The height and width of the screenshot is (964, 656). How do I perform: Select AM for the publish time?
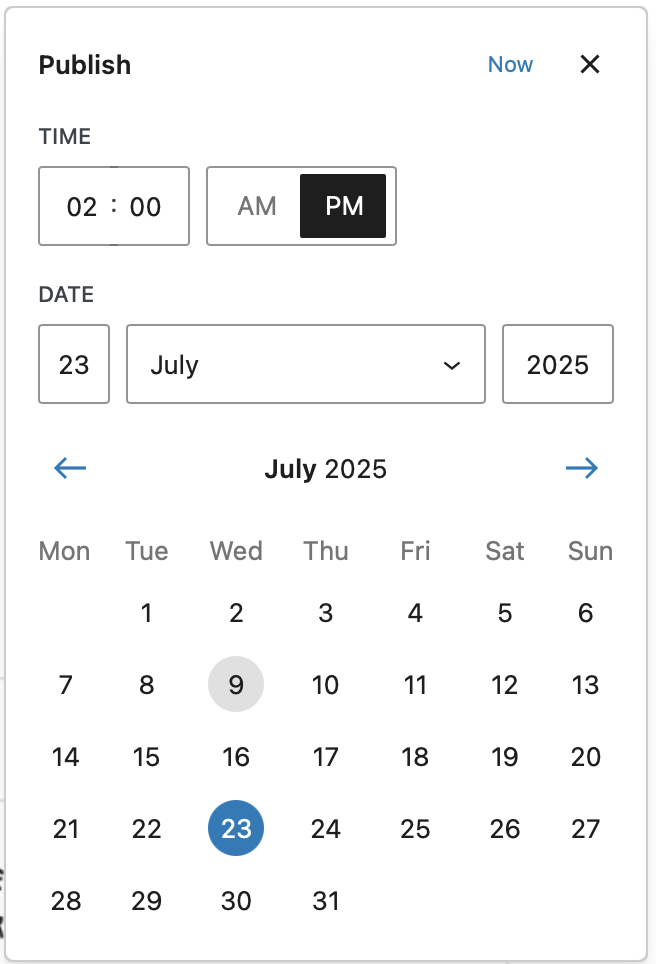pyautogui.click(x=257, y=206)
